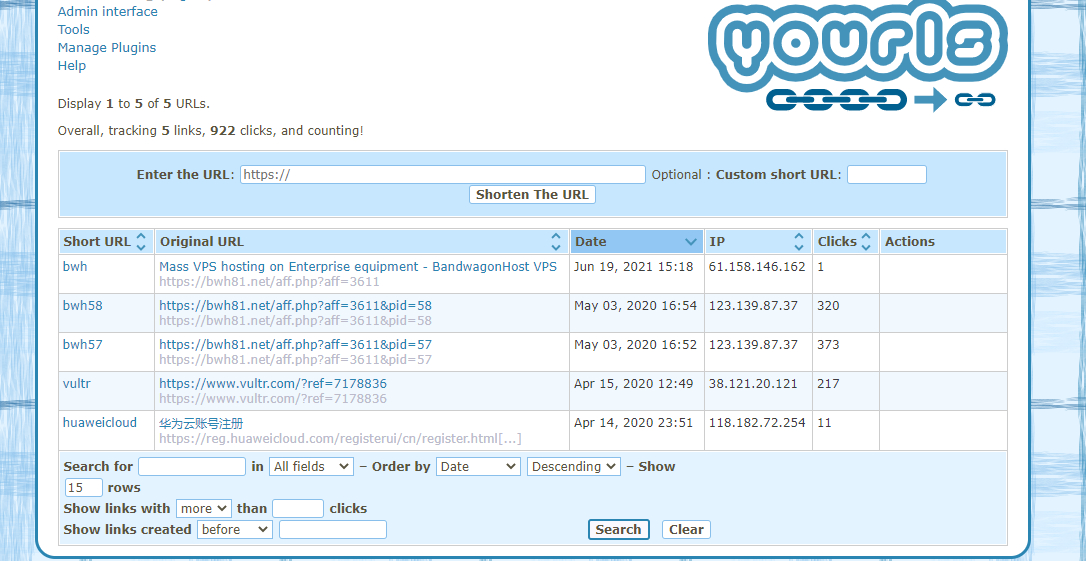1086x561 pixels.
Task: Click the Actions column header
Action: (943, 242)
